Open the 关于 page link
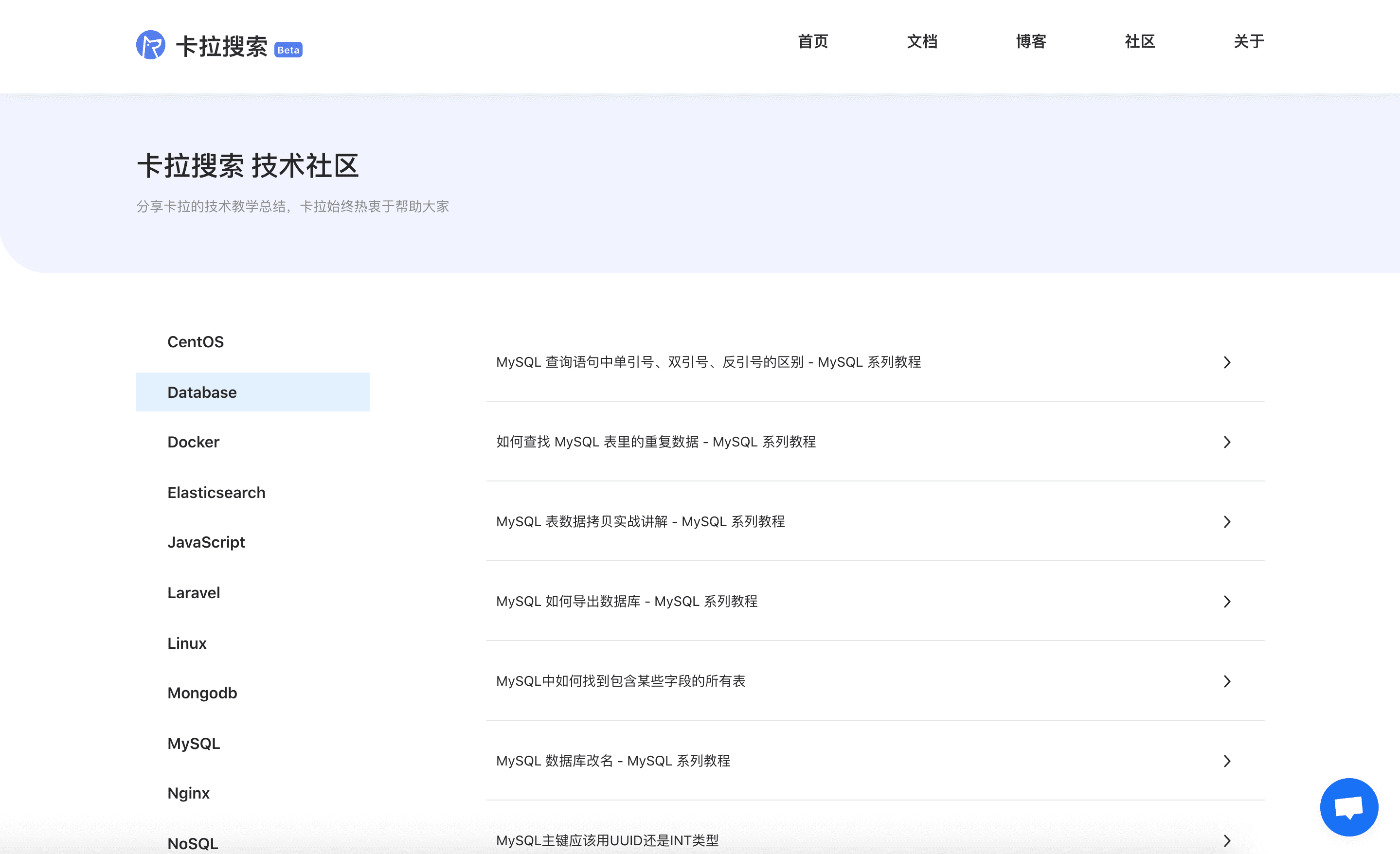This screenshot has height=854, width=1400. [x=1248, y=41]
